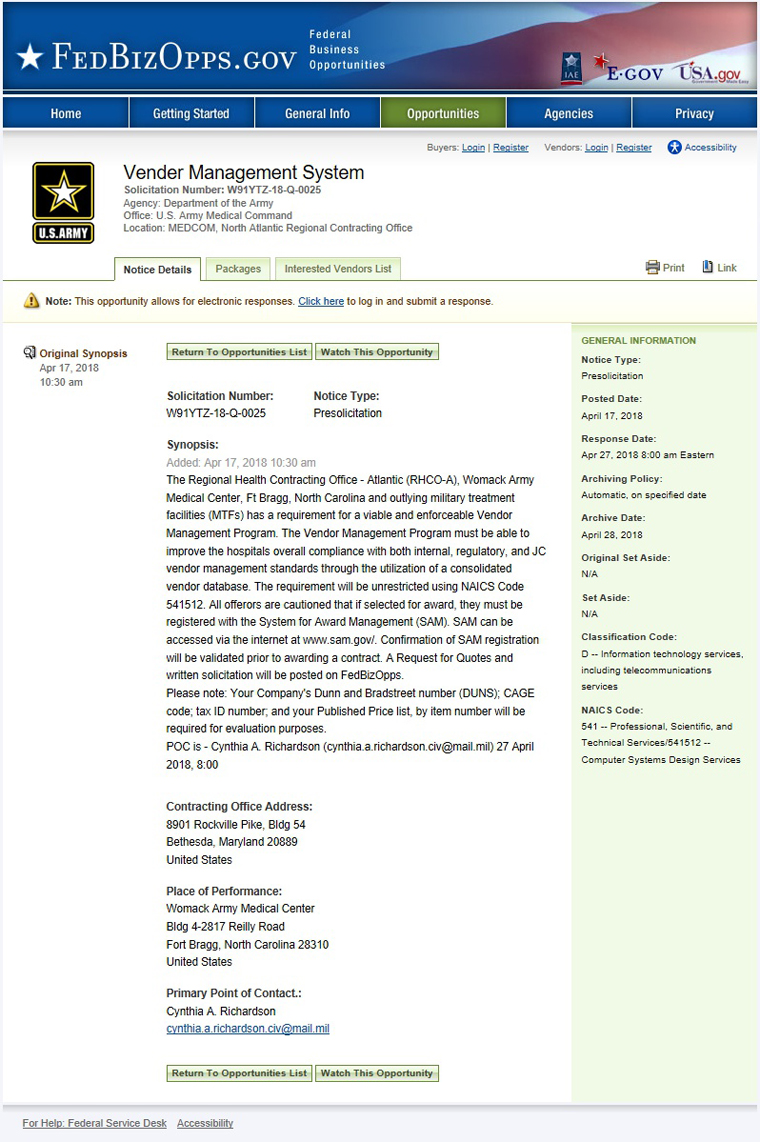
Task: Open the Agencies menu
Action: [569, 114]
